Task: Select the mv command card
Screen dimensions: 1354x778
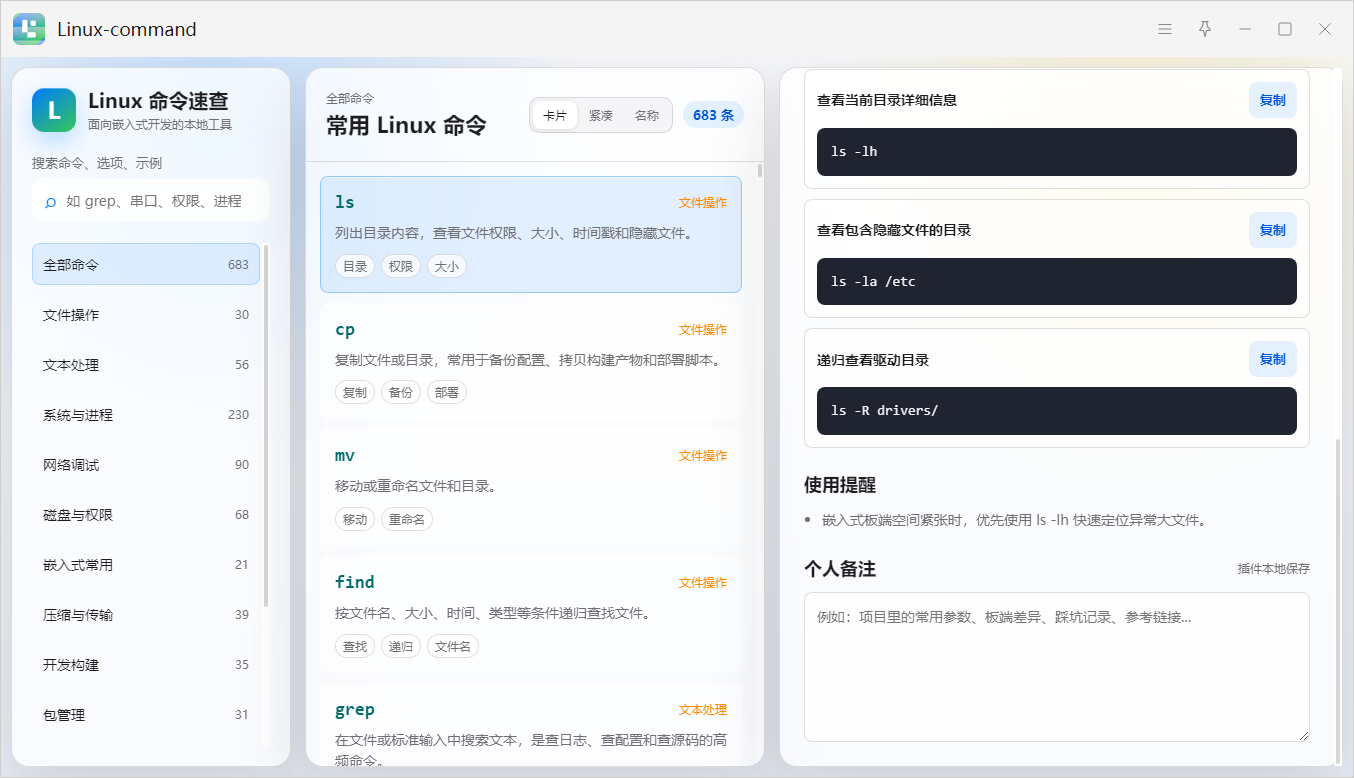Action: [x=531, y=488]
